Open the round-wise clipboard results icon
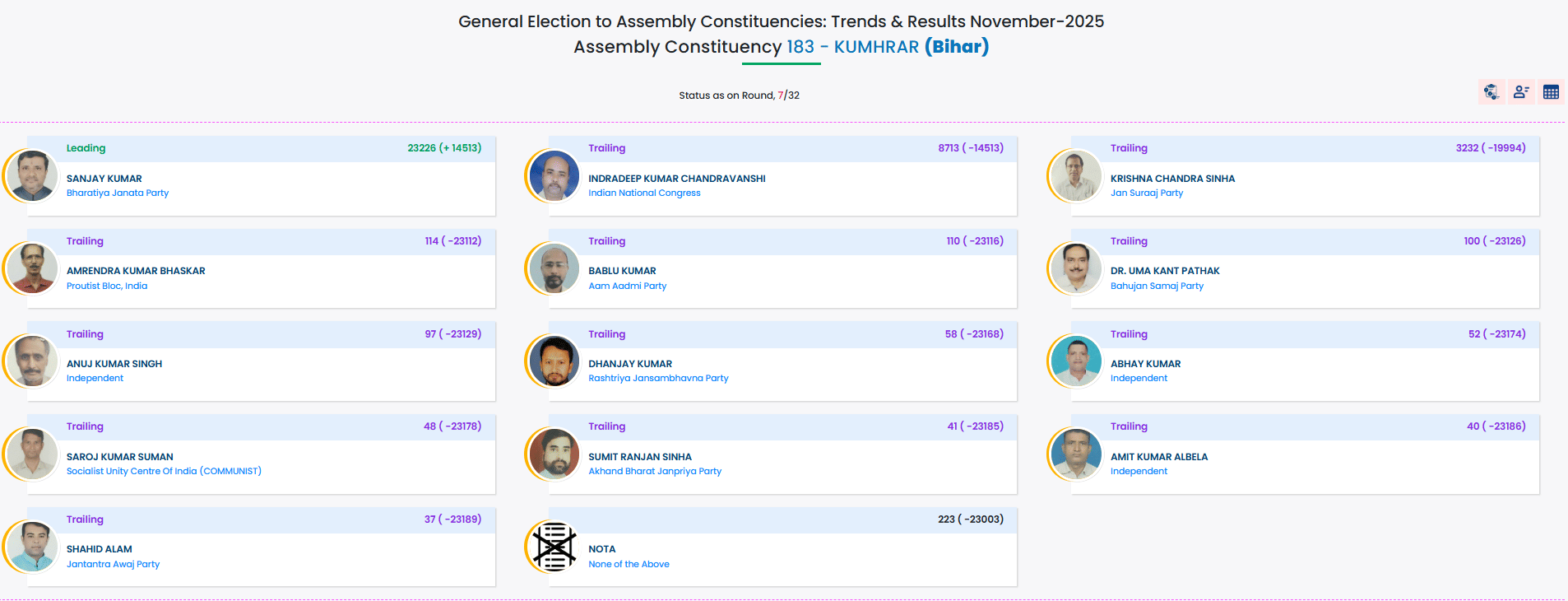 (1491, 92)
